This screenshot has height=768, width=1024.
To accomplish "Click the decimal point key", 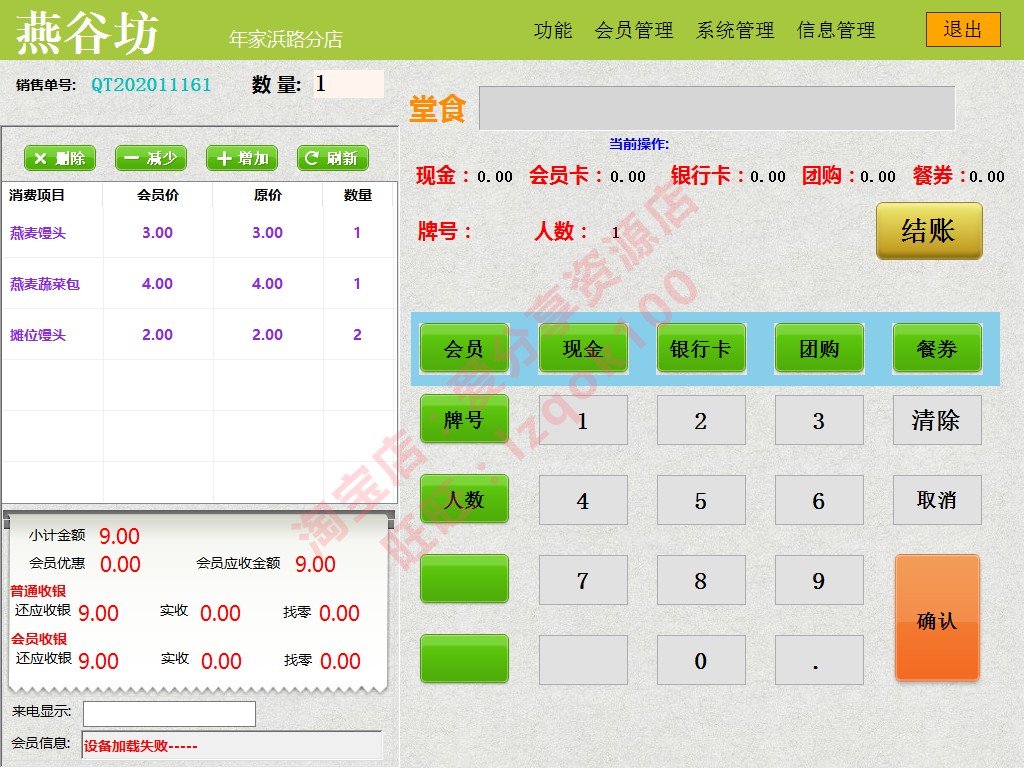I will click(819, 660).
